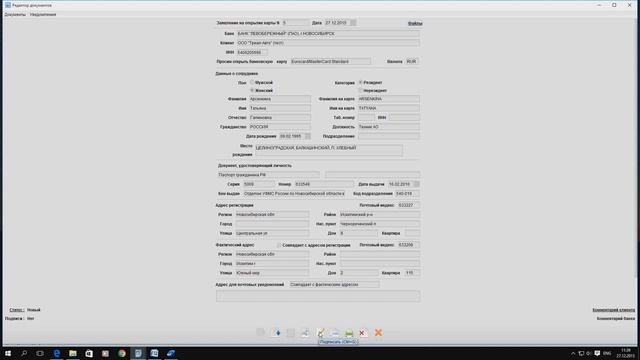Click the Отчество input field

pos(280,118)
